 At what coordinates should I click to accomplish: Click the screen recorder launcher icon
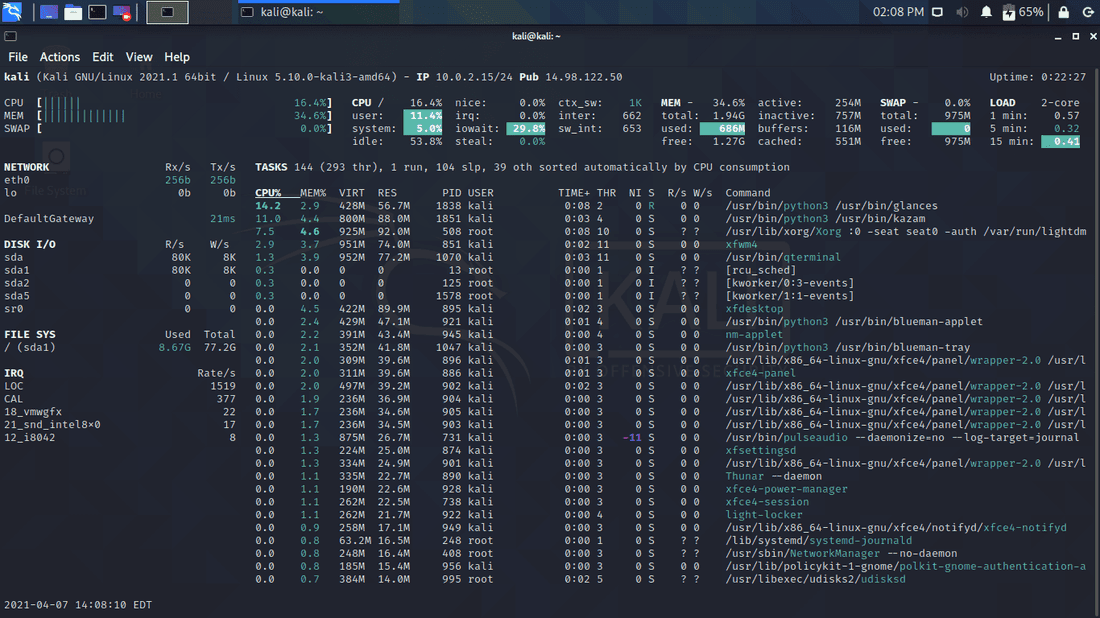121,12
